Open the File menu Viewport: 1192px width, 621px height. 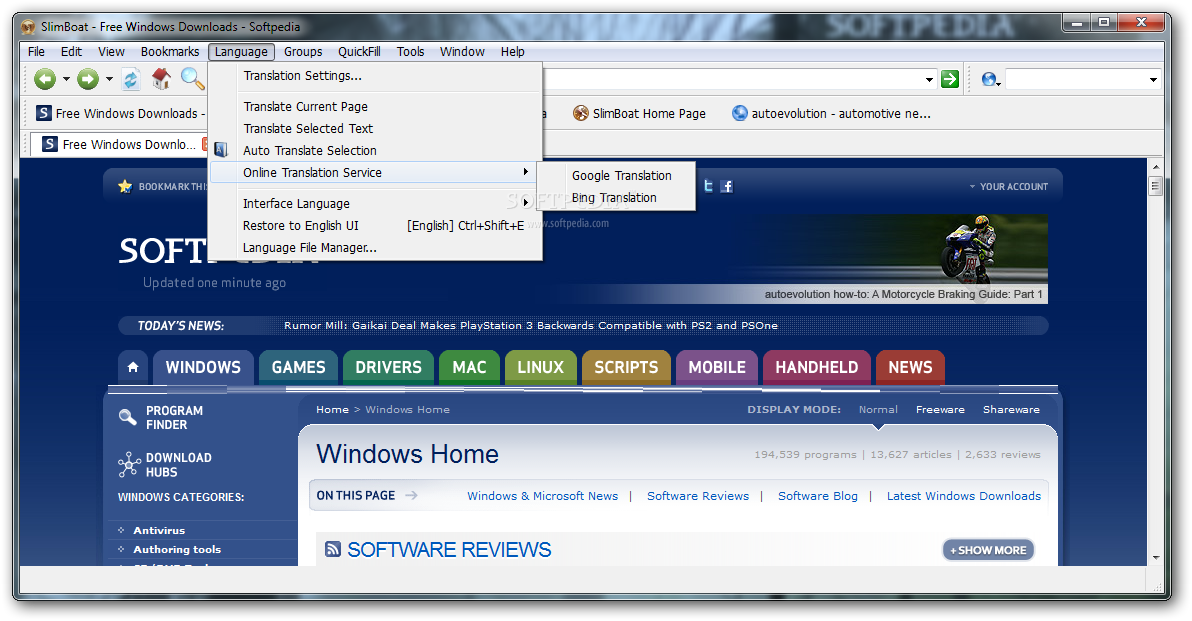click(36, 52)
